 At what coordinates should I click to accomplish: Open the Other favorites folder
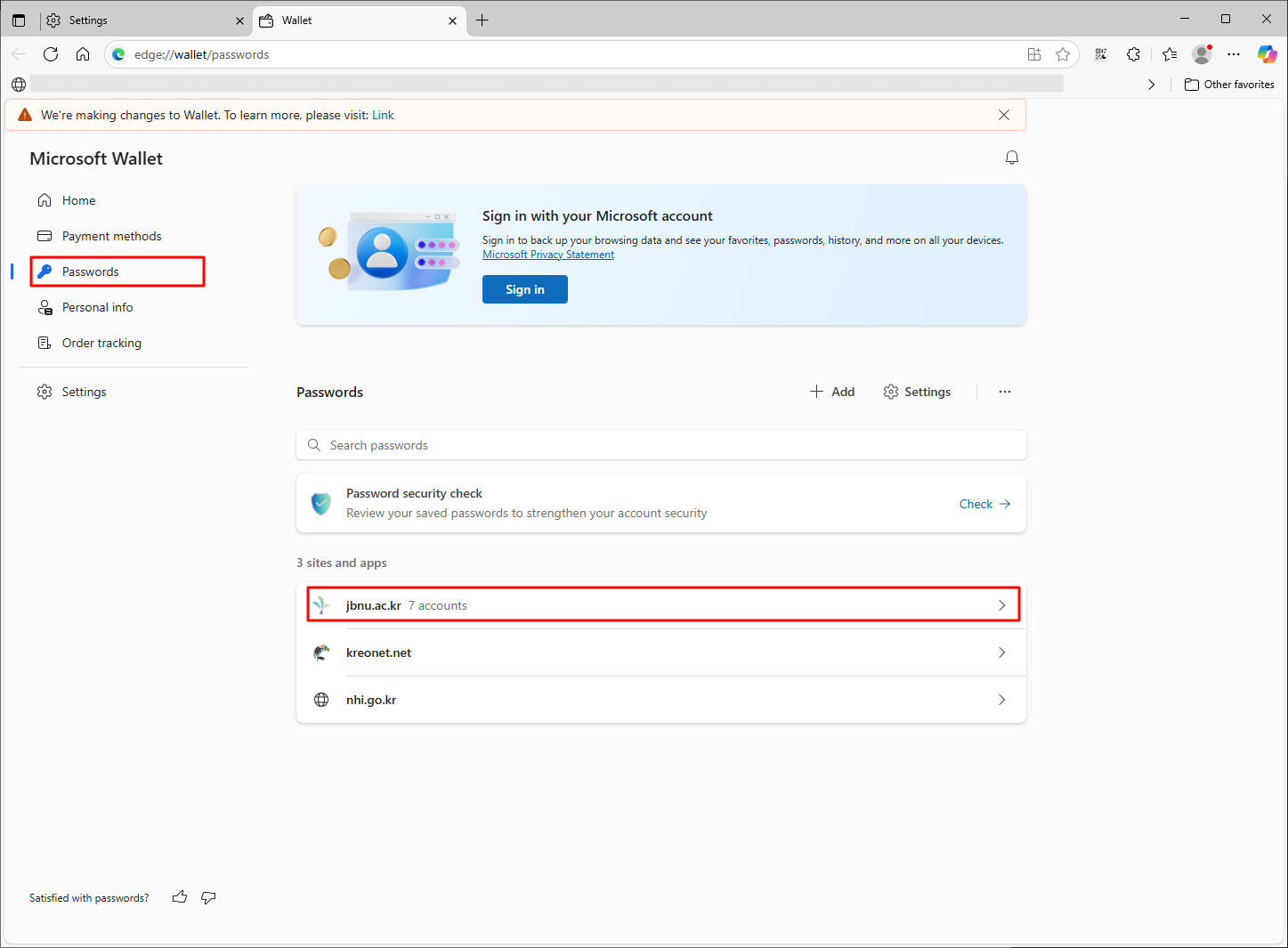(x=1229, y=85)
